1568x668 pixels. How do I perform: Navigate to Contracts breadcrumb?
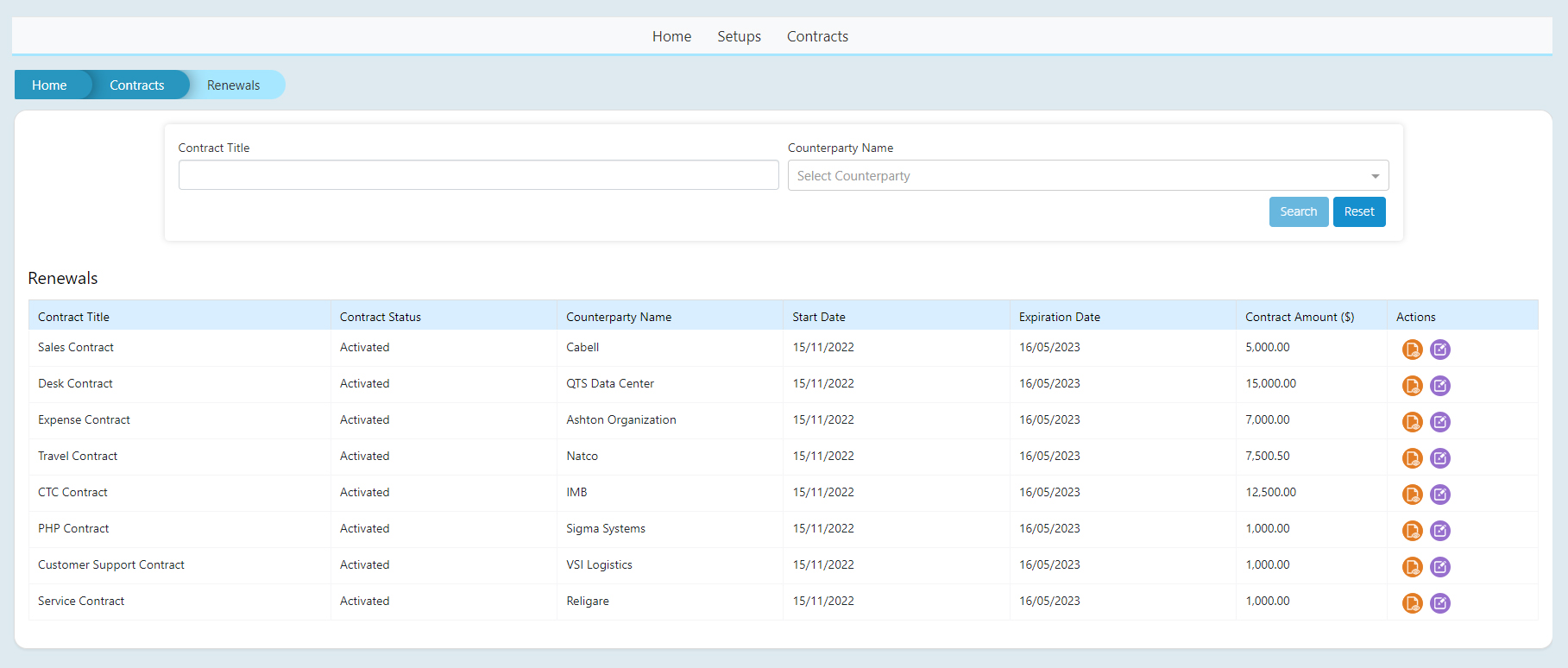(x=136, y=85)
